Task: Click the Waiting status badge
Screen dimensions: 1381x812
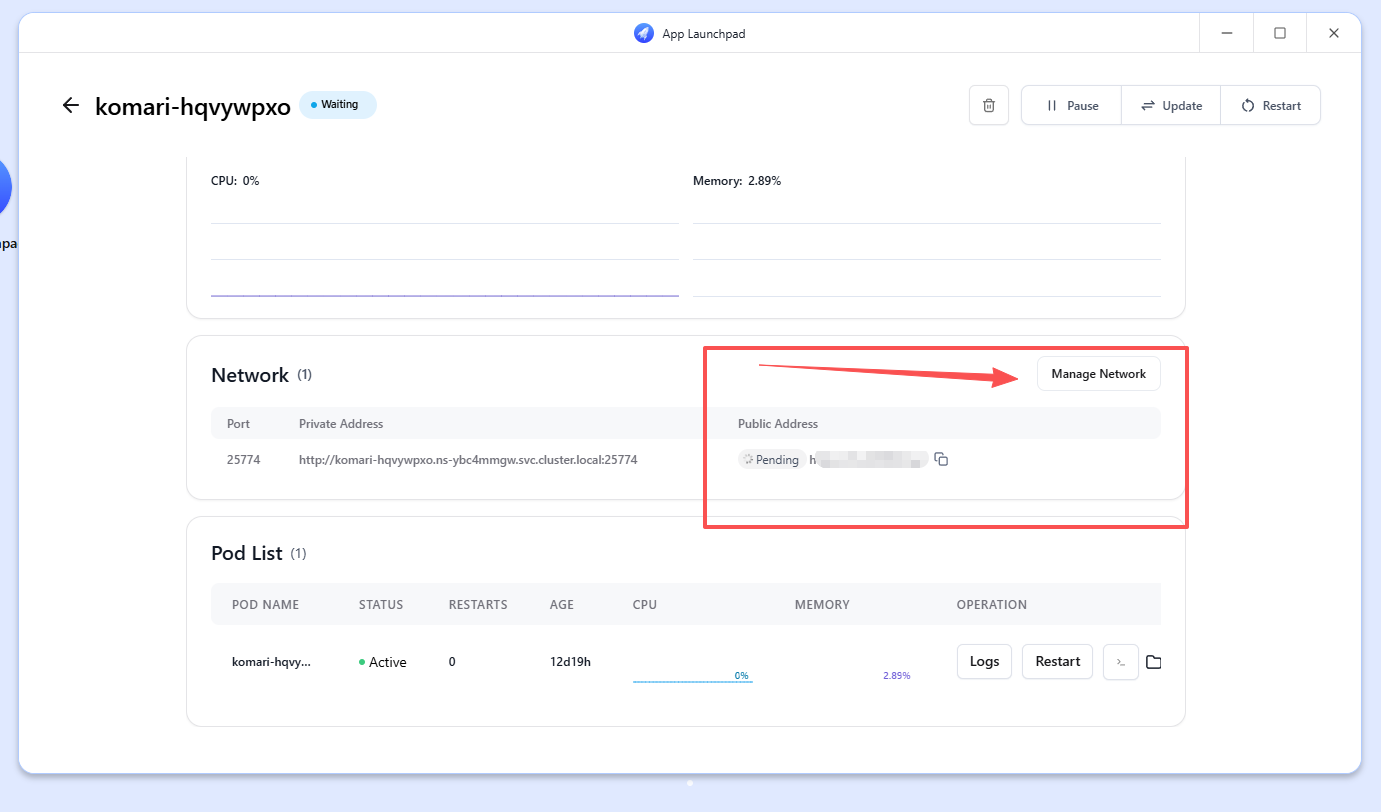Action: pos(337,105)
